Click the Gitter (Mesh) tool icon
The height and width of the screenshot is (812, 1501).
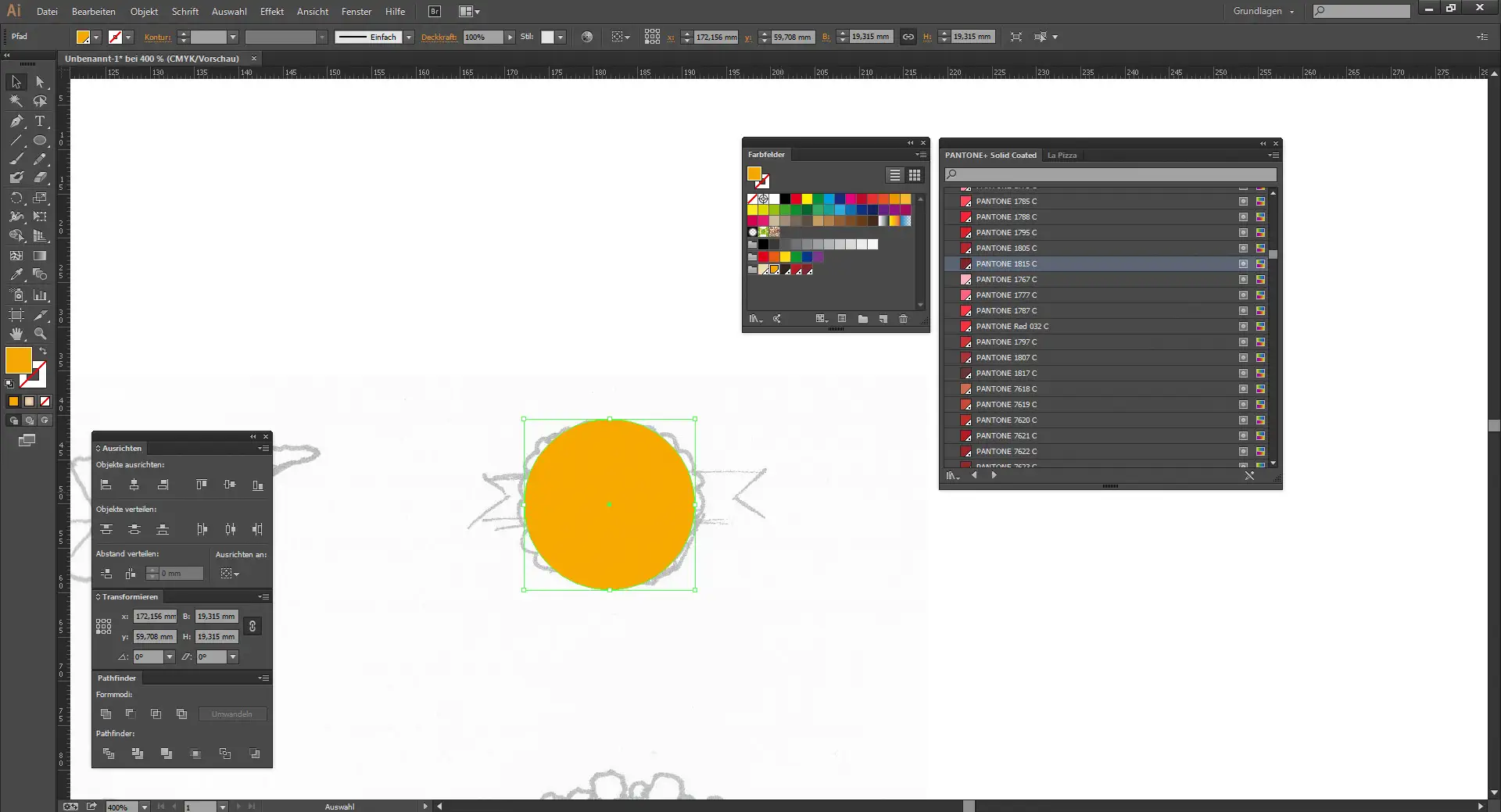[16, 254]
